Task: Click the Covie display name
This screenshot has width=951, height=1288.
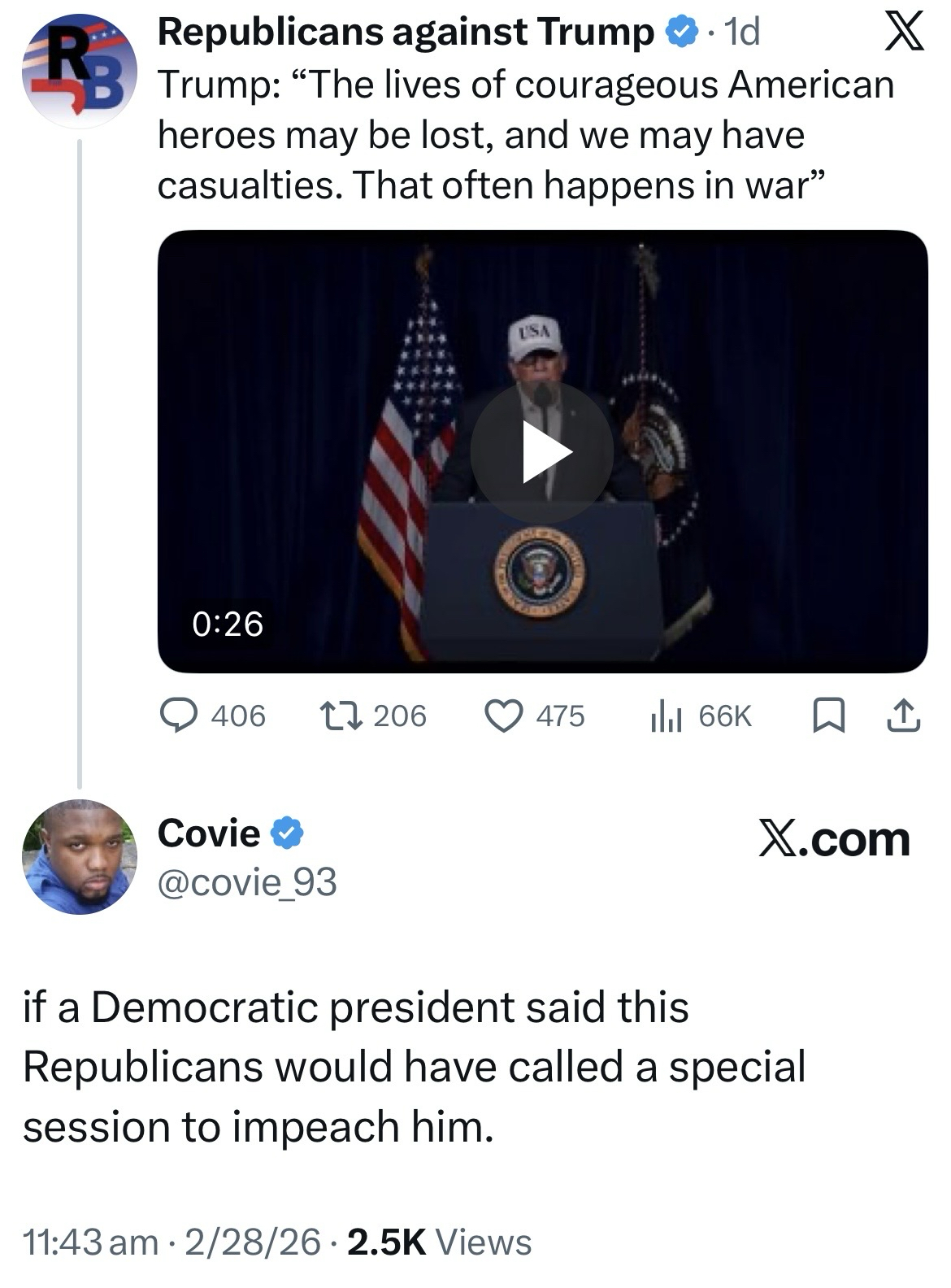Action: pyautogui.click(x=209, y=833)
